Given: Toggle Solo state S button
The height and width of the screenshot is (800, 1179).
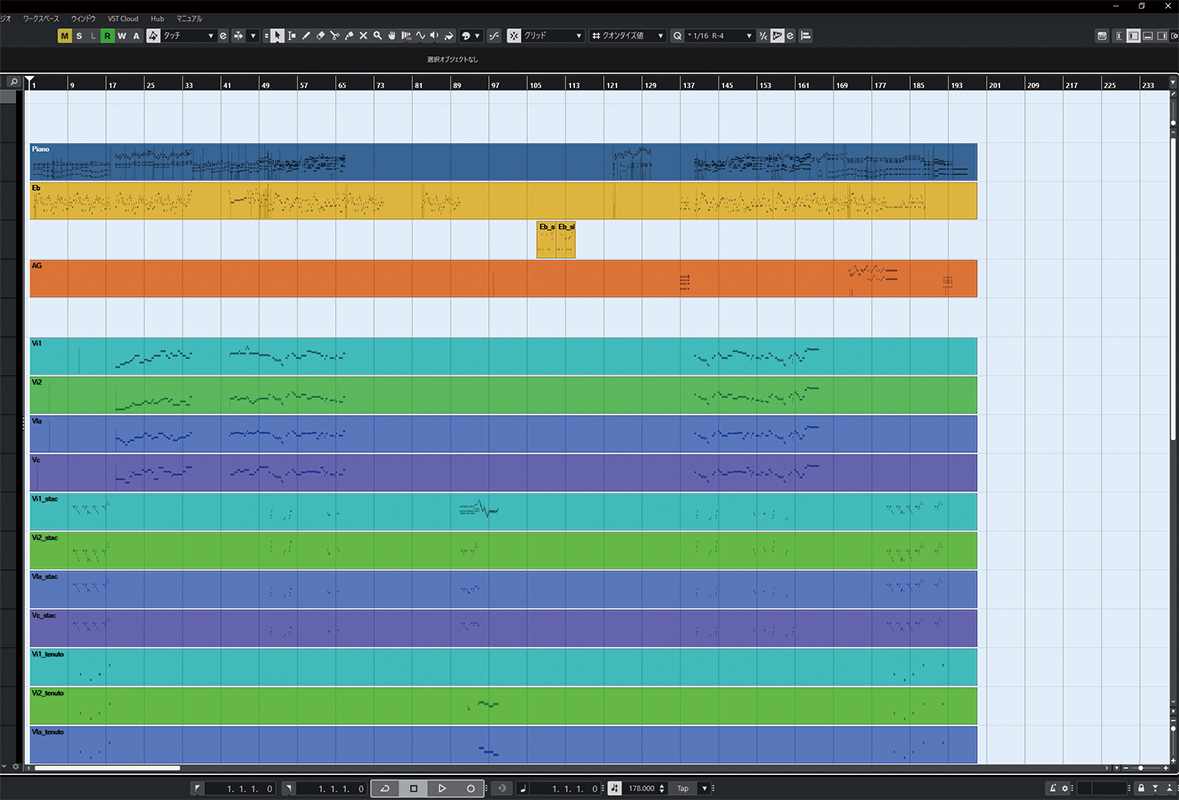Looking at the screenshot, I should tap(79, 36).
